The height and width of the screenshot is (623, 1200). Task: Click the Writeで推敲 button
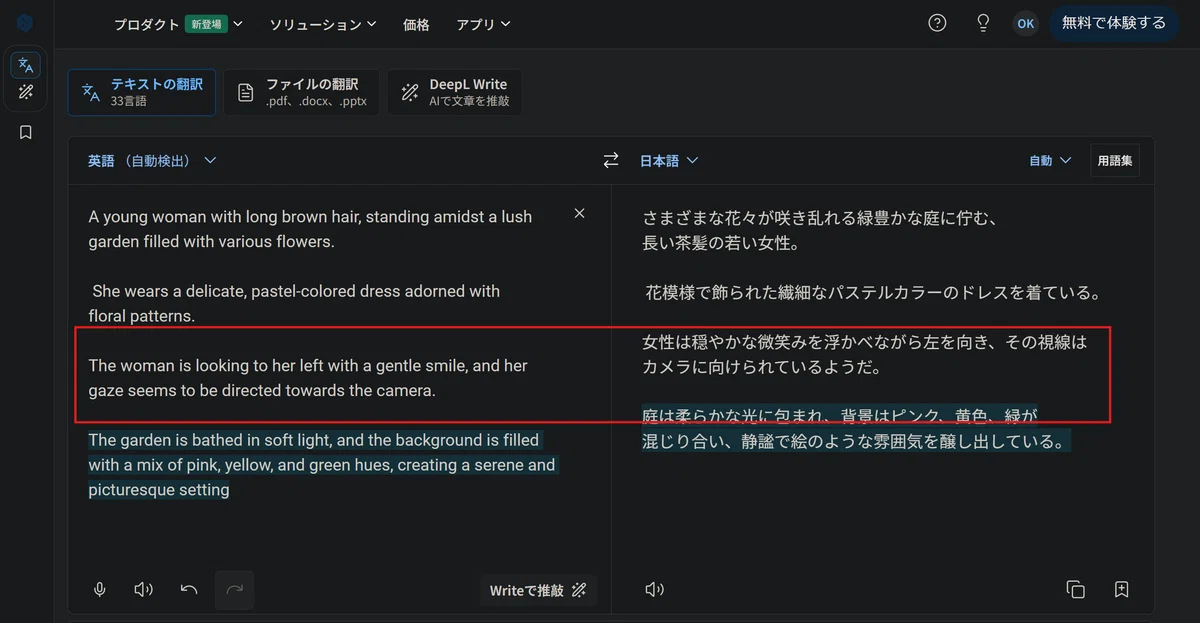[x=538, y=590]
